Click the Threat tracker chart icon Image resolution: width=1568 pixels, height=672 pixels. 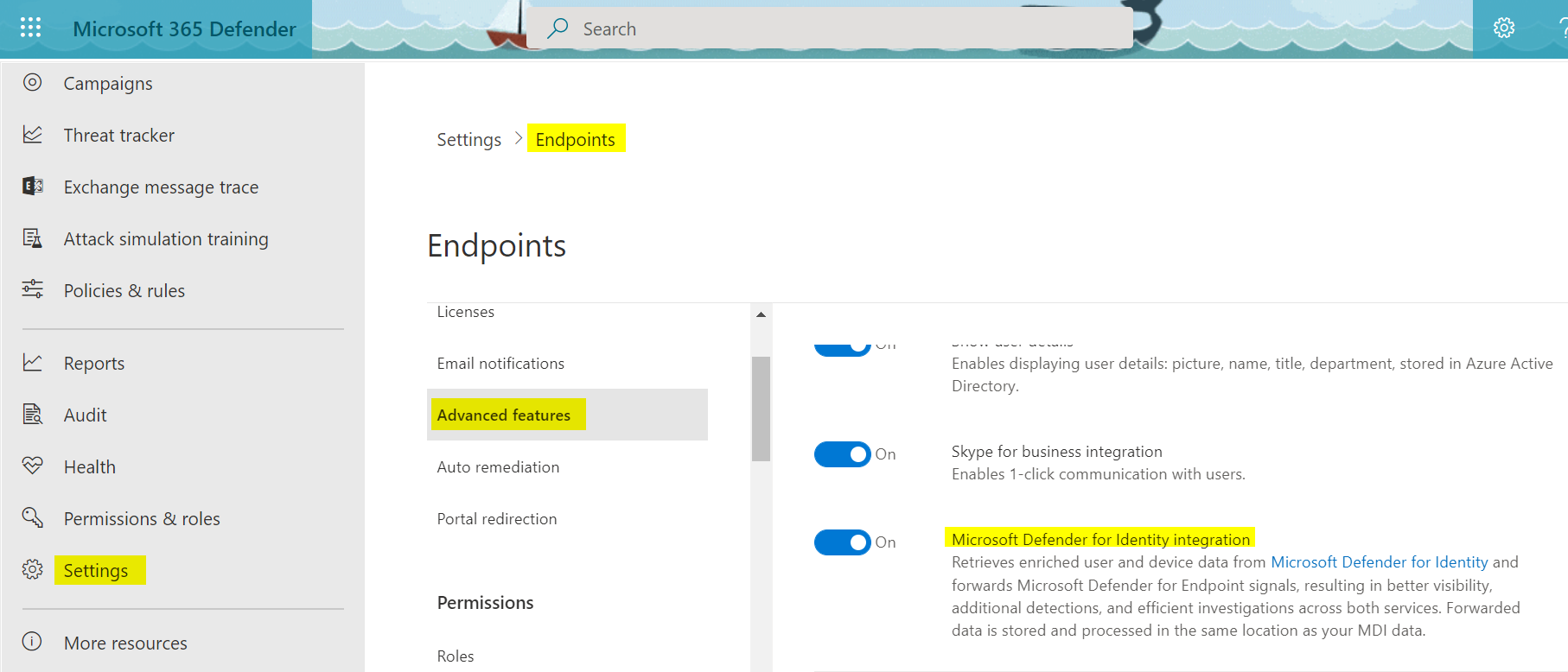[x=32, y=135]
